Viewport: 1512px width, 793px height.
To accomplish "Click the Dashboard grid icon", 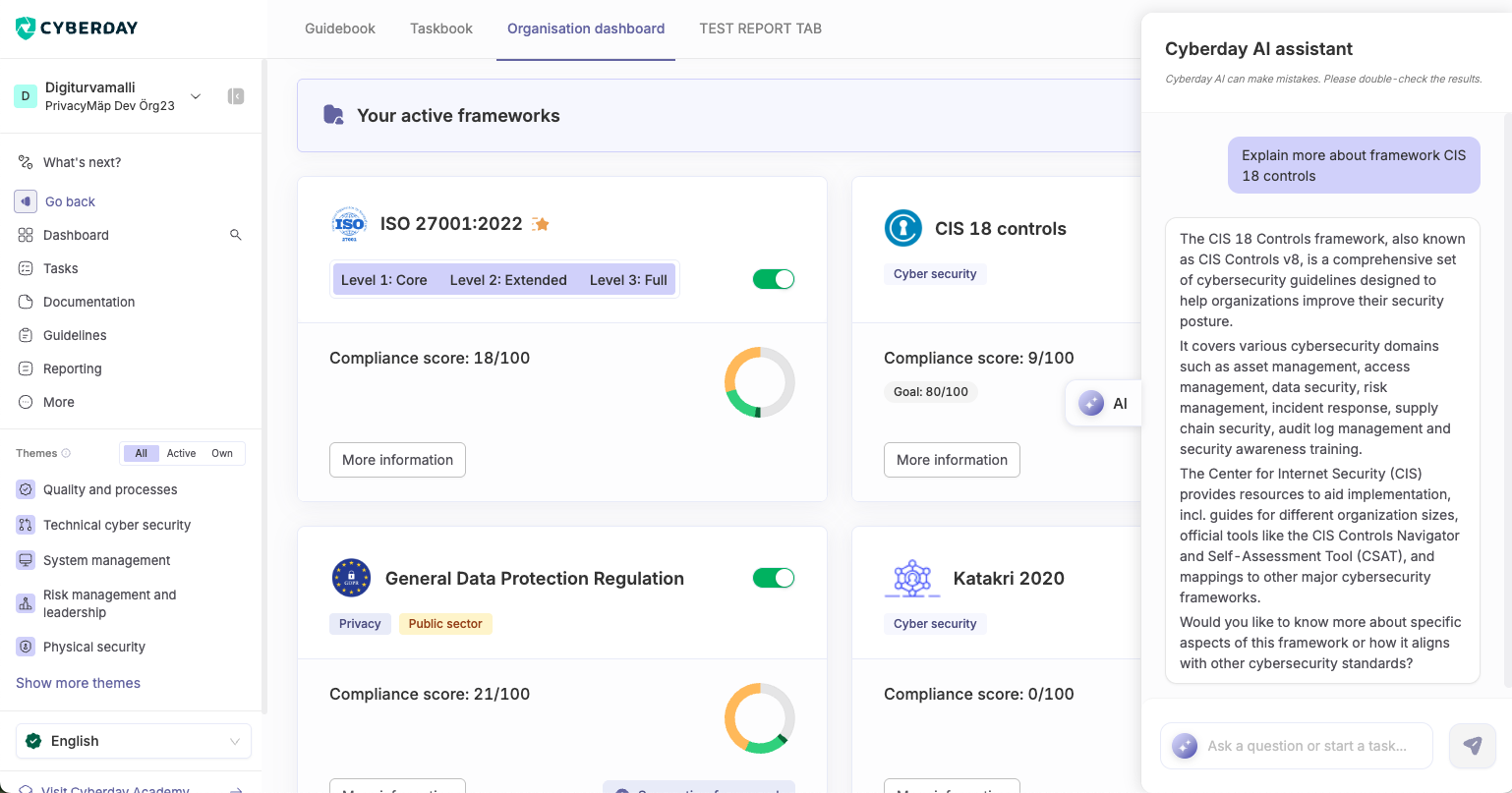I will coord(26,235).
